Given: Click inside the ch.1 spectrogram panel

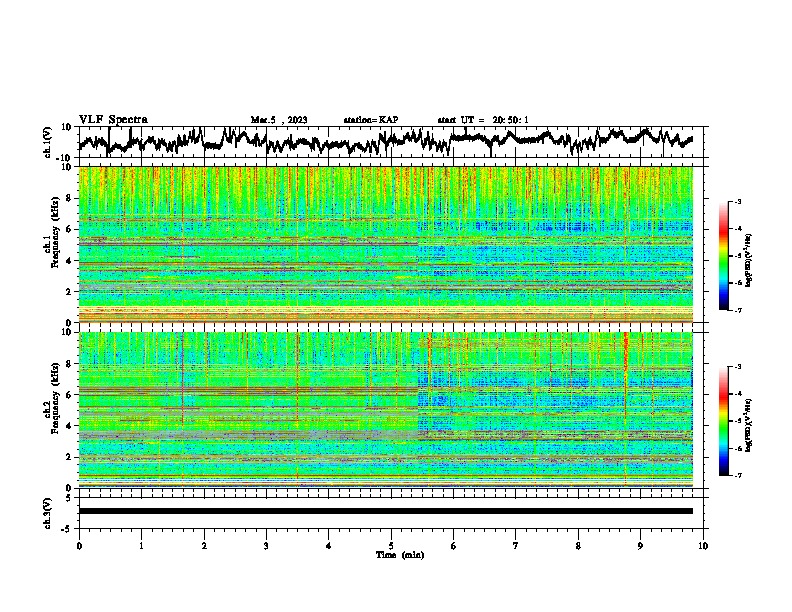Looking at the screenshot, I should [385, 244].
